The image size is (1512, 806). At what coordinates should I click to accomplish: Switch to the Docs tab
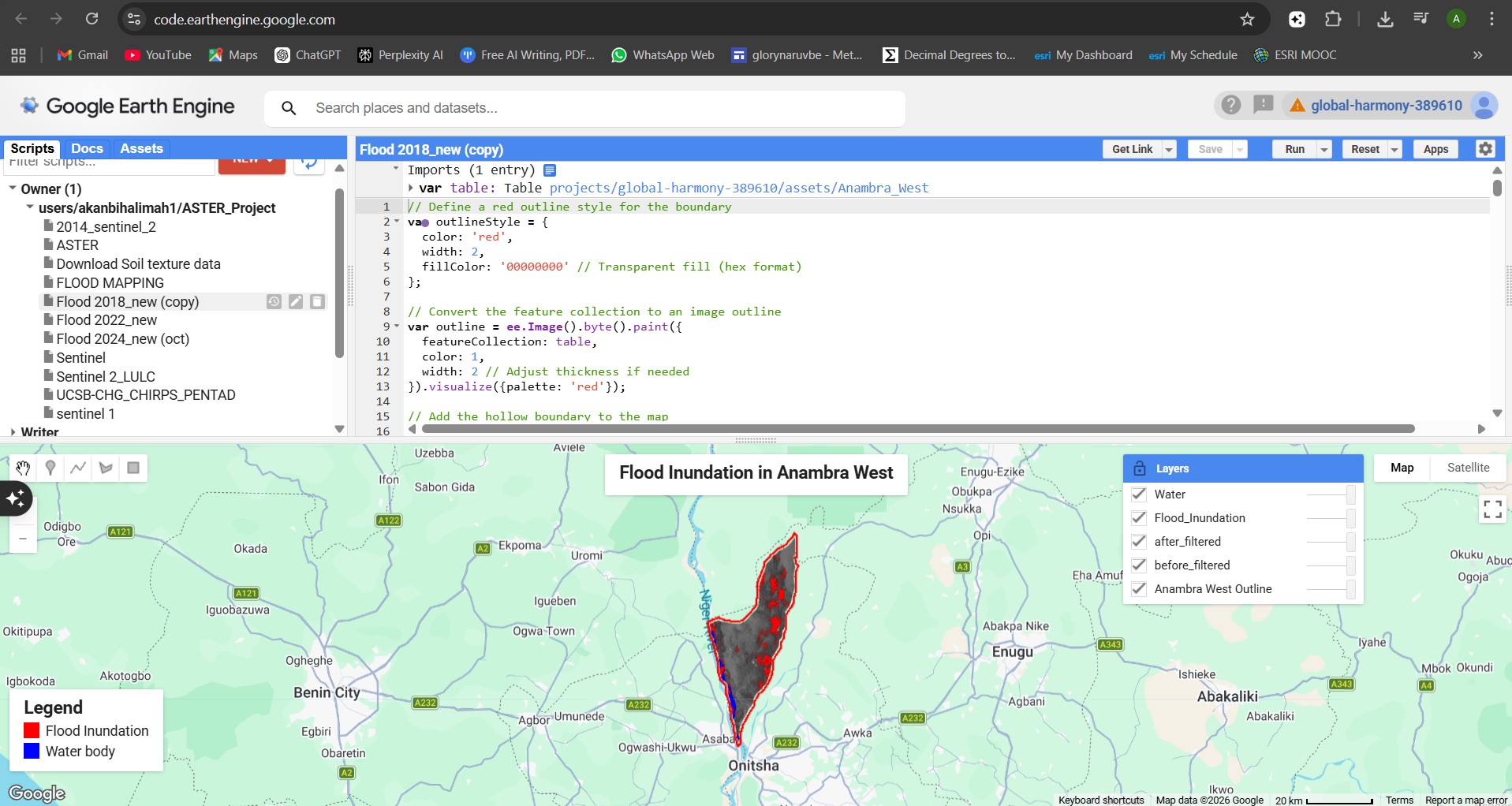[87, 148]
